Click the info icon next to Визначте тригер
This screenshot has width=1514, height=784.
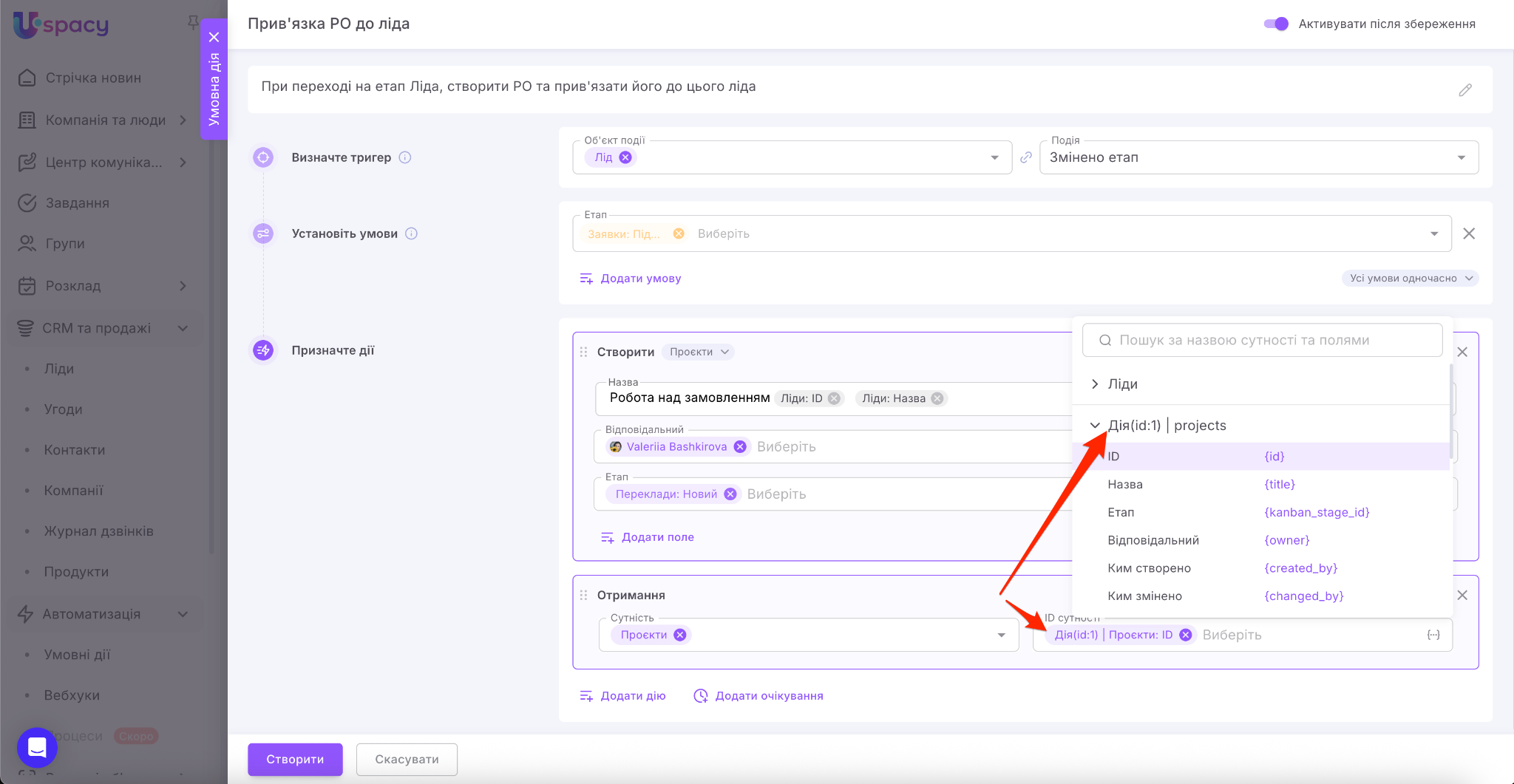point(405,157)
